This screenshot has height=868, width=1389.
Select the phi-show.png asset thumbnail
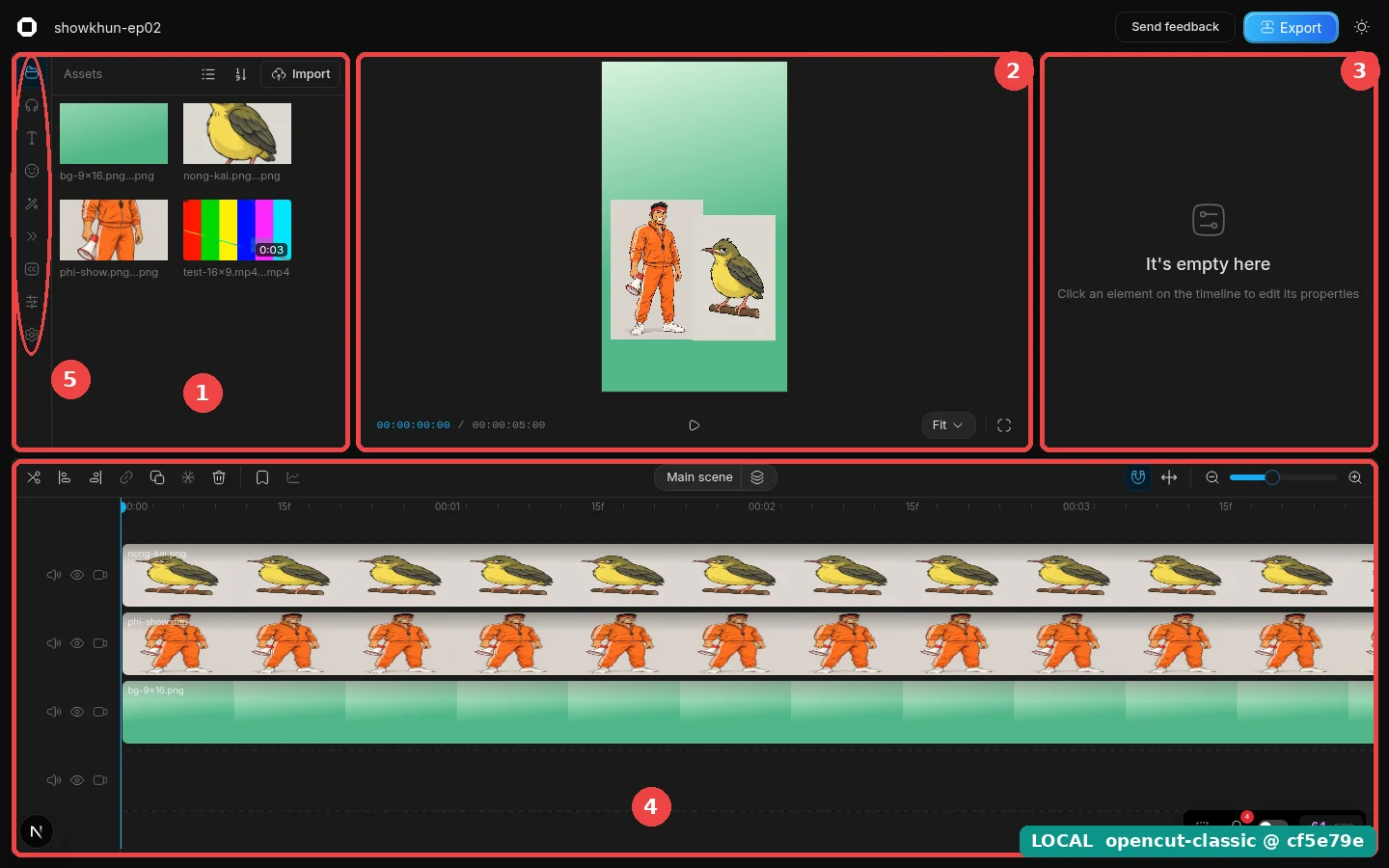click(x=114, y=231)
